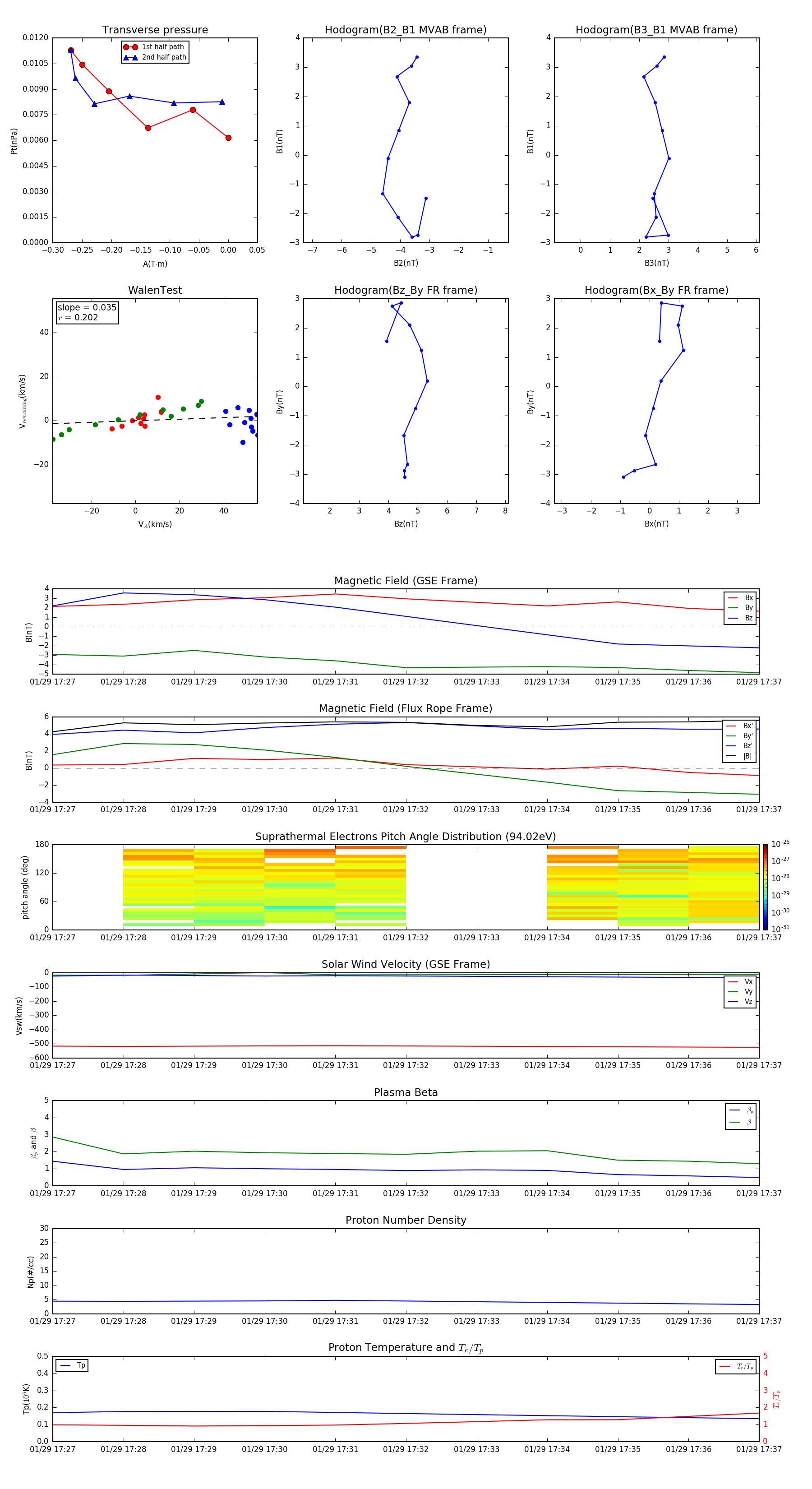Click the Suprathermal Electrons Pitch Angle Distribution title
The image size is (812, 1489).
tap(406, 837)
